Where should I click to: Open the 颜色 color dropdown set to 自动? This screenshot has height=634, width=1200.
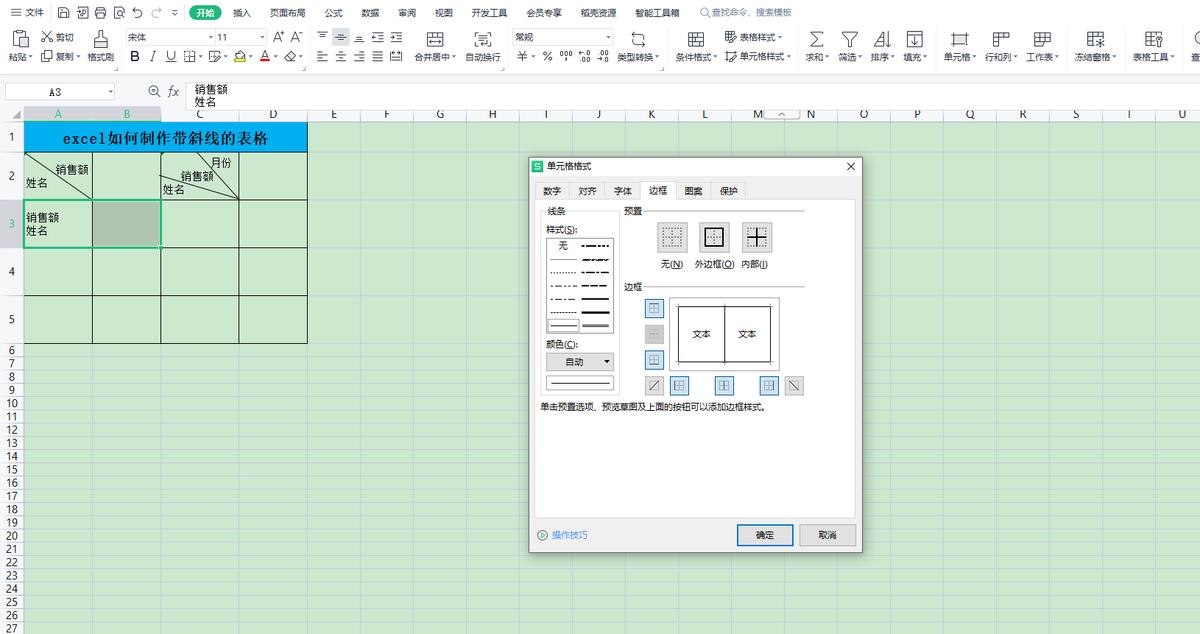click(580, 362)
